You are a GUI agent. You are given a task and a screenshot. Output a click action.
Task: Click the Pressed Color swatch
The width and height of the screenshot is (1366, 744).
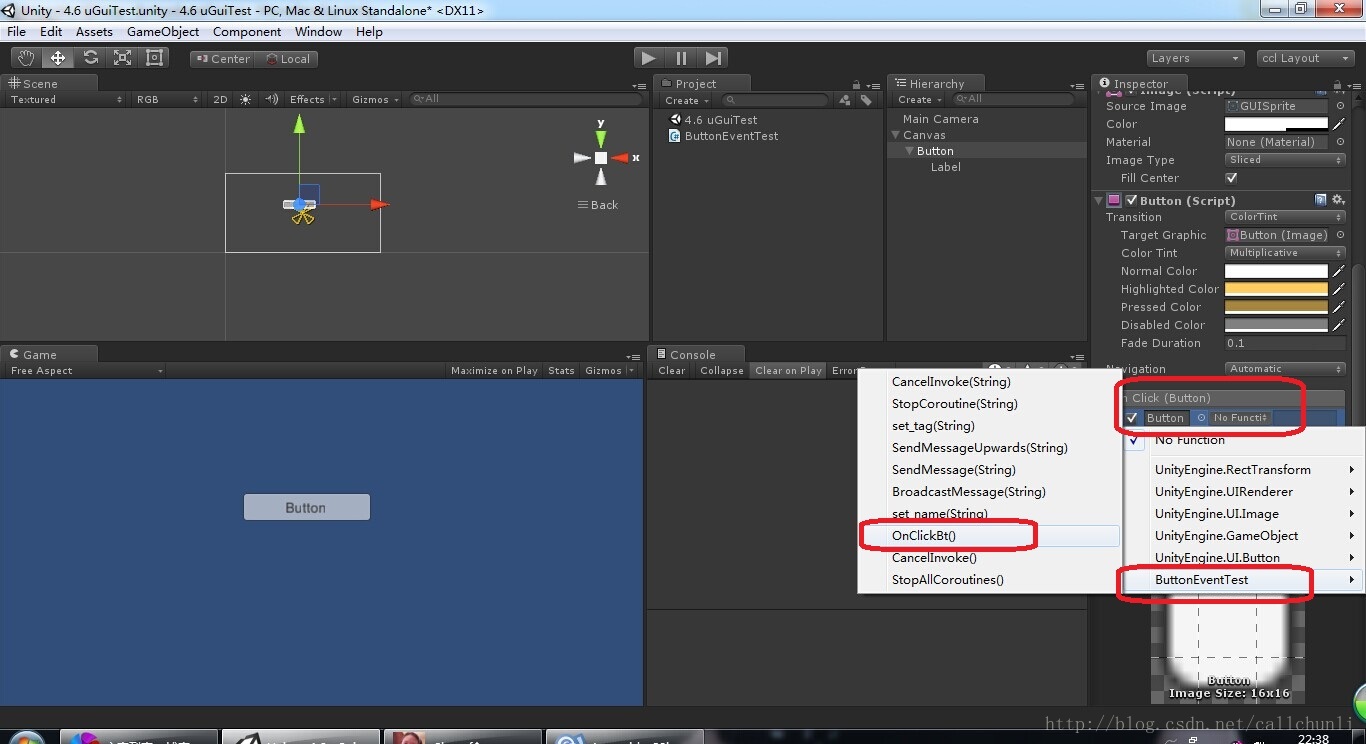point(1276,307)
